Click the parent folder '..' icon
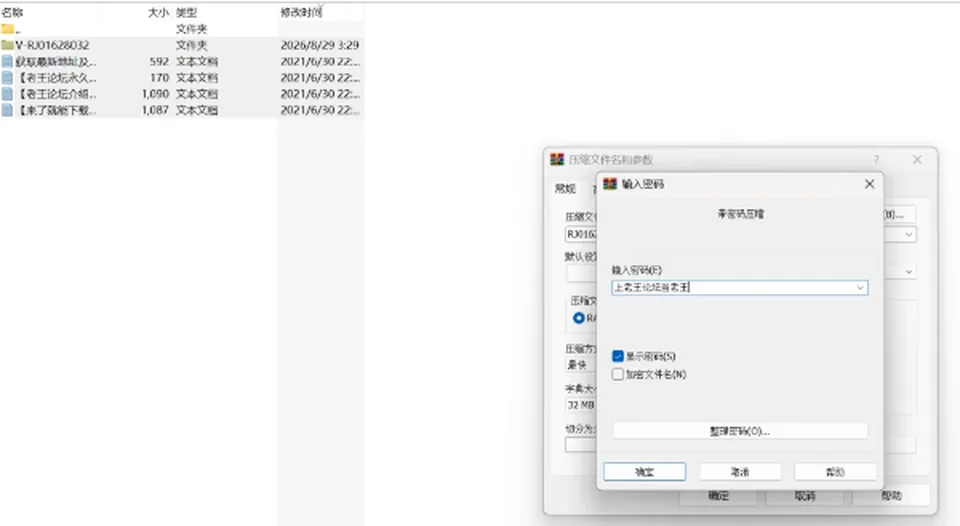The image size is (960, 526). click(7, 29)
